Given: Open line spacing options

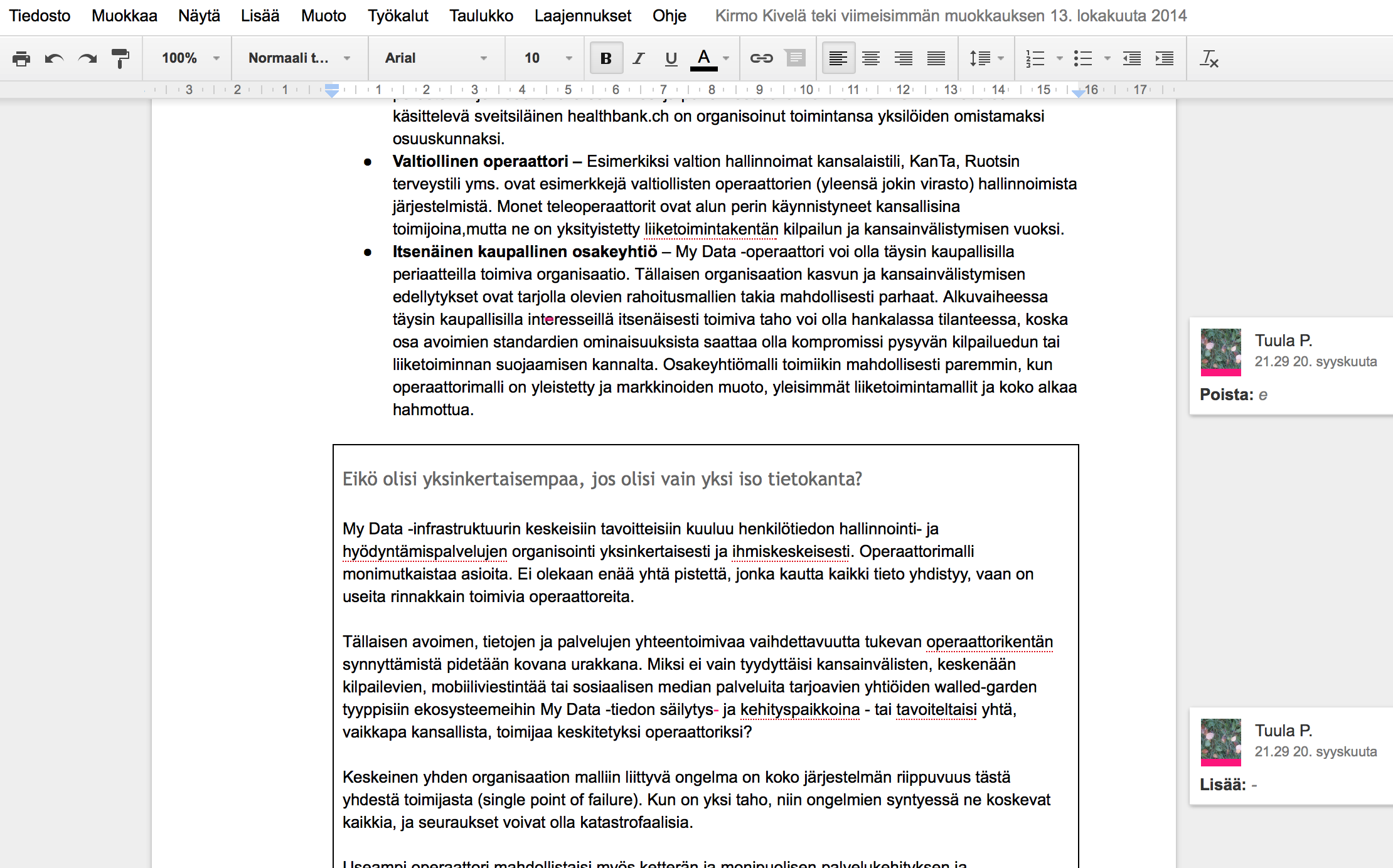Looking at the screenshot, I should pyautogui.click(x=980, y=58).
